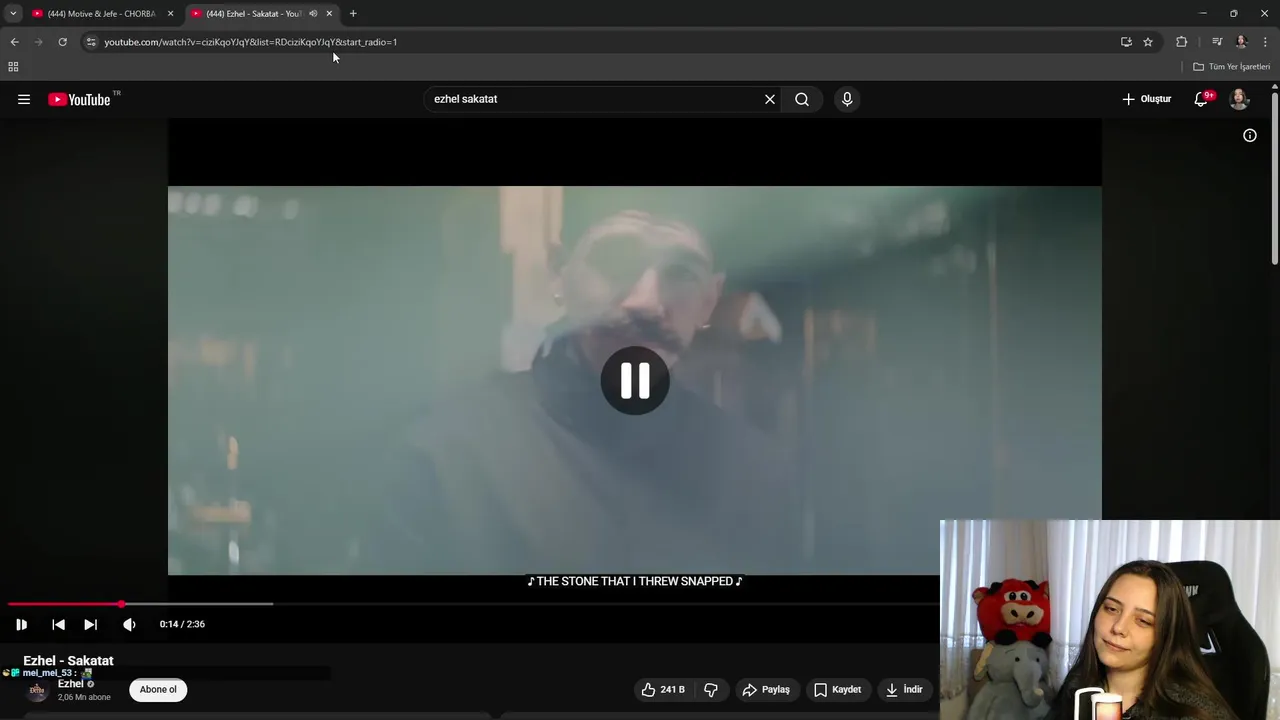Reload the current page
The height and width of the screenshot is (720, 1280).
click(62, 42)
